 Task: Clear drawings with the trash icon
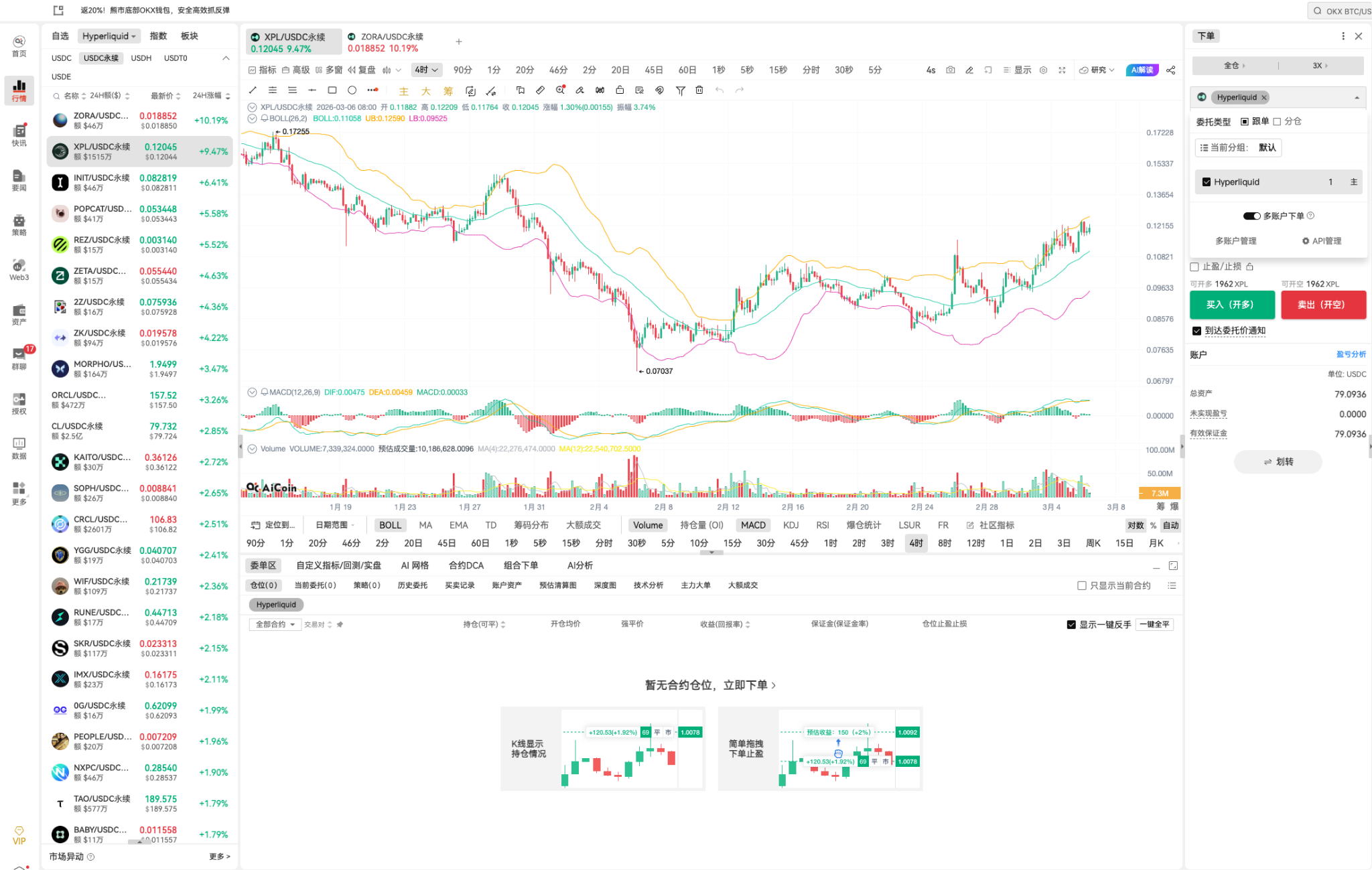(x=699, y=90)
